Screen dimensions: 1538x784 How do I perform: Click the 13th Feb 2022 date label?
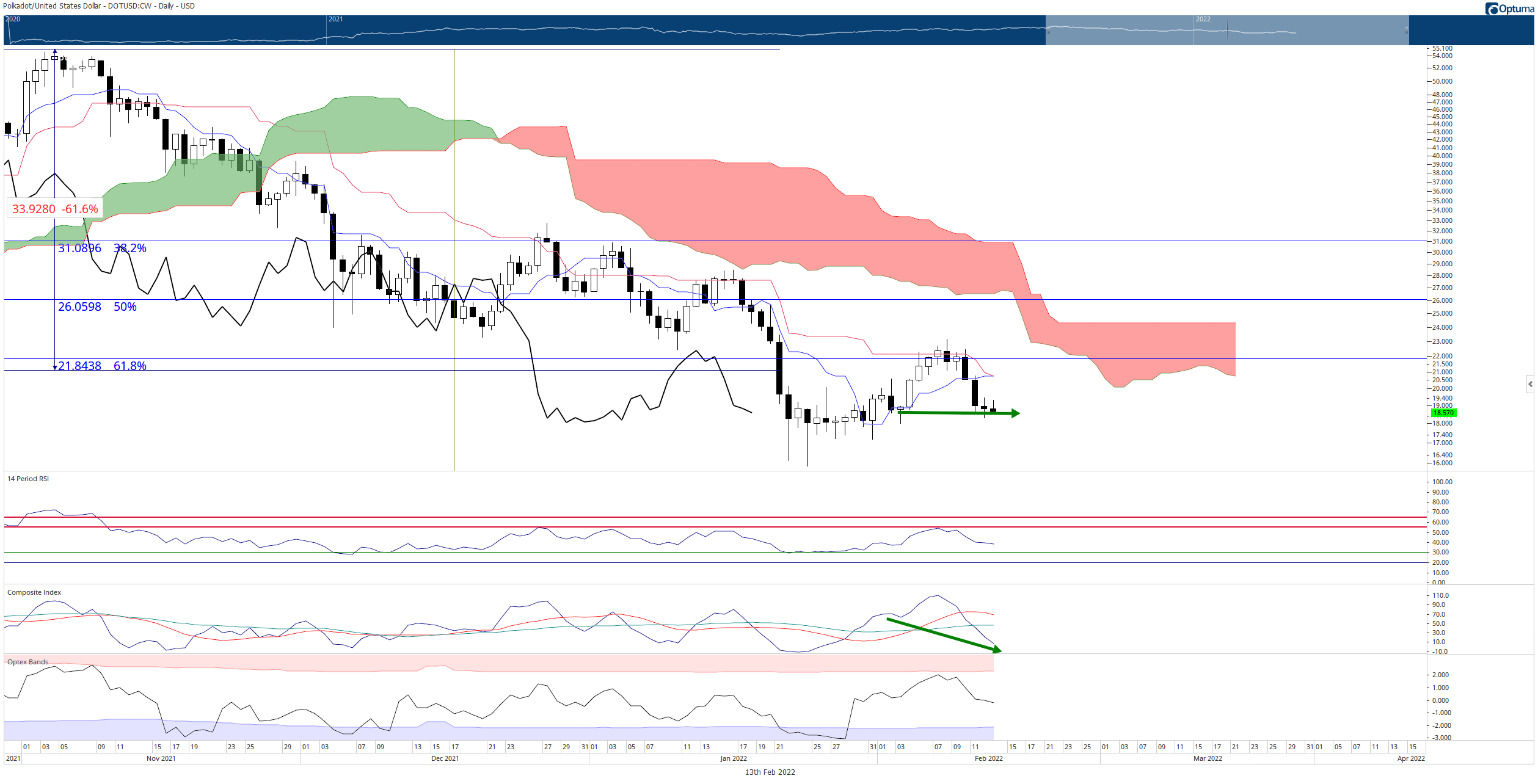pyautogui.click(x=770, y=772)
